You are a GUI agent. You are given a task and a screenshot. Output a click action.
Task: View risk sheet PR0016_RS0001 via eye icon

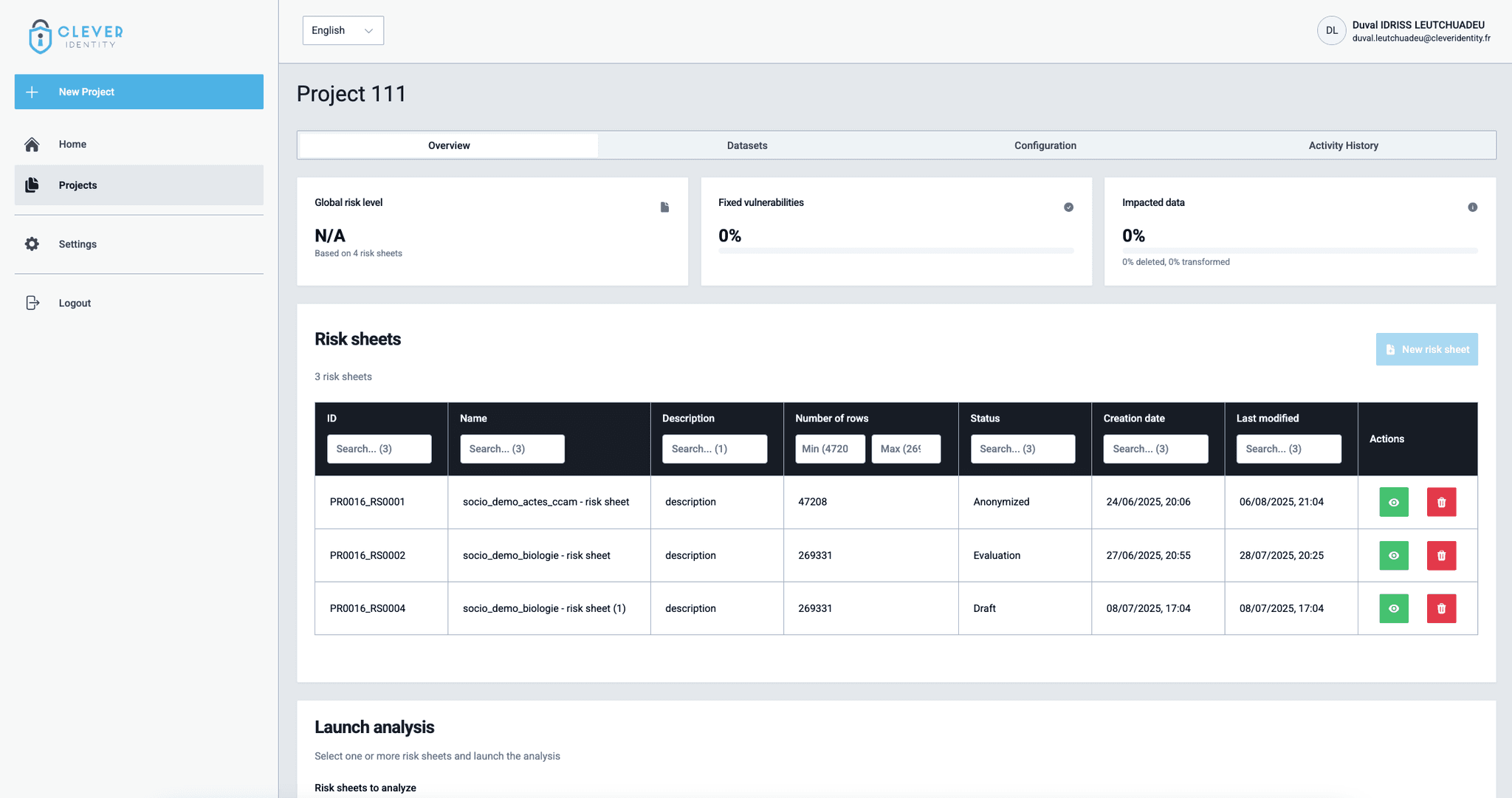tap(1393, 502)
